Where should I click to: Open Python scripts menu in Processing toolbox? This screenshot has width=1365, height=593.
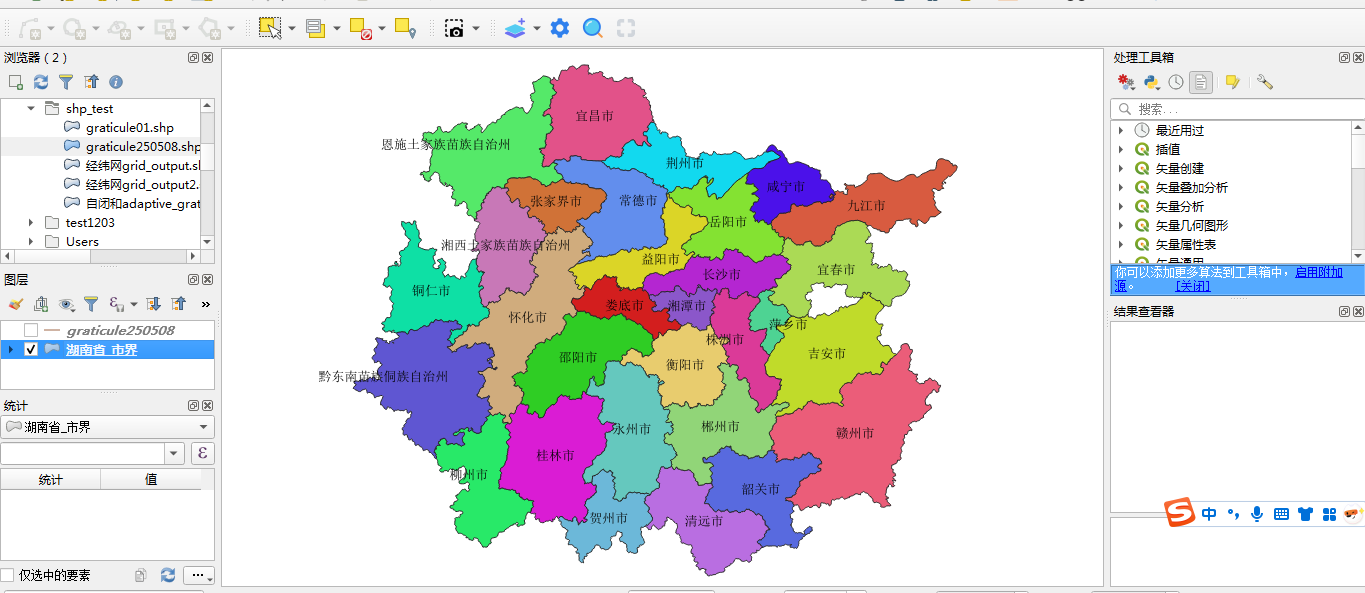click(x=1151, y=82)
